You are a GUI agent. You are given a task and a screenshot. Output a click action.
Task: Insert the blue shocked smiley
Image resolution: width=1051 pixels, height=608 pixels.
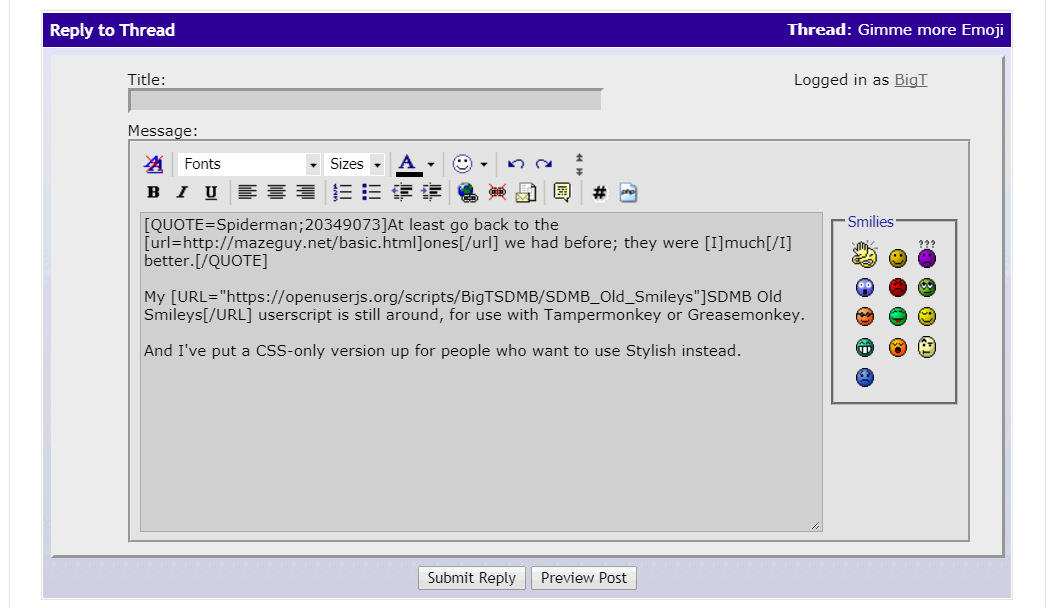(x=865, y=288)
